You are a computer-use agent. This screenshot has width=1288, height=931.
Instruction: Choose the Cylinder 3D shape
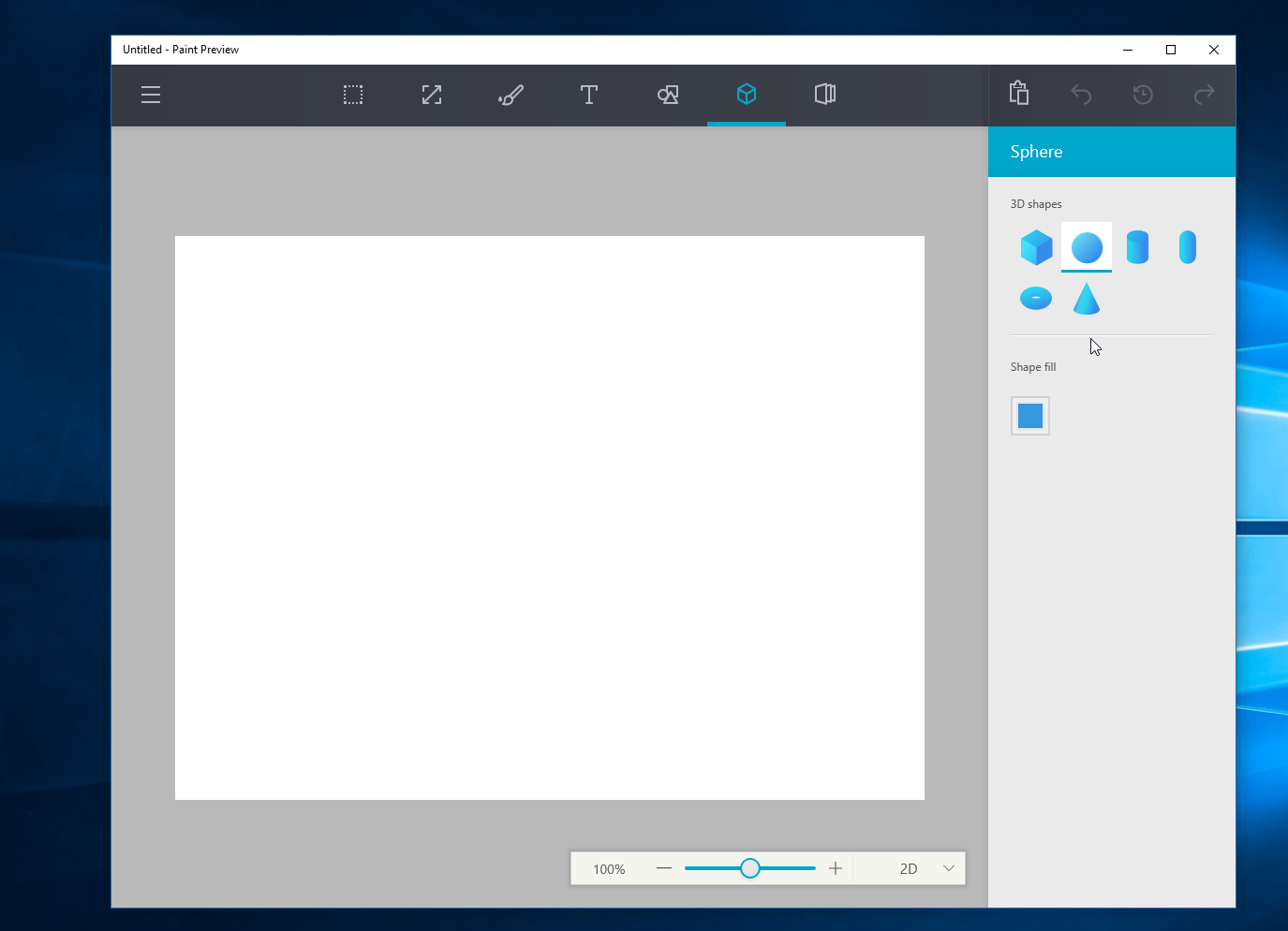click(1137, 247)
